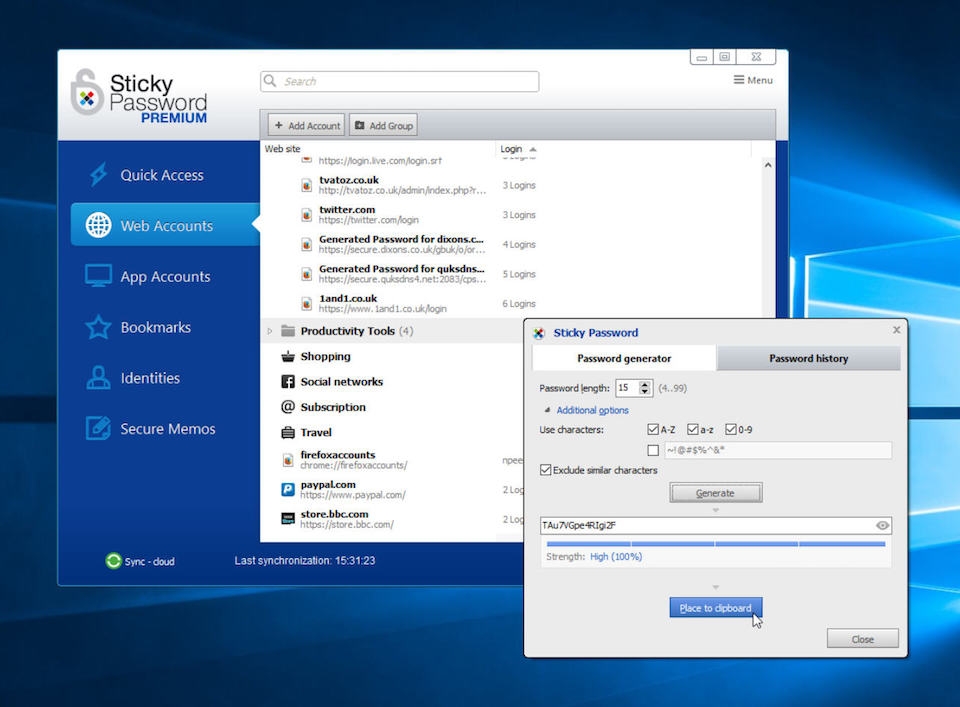
Task: Enable the special symbols characters checkbox
Action: click(x=653, y=451)
